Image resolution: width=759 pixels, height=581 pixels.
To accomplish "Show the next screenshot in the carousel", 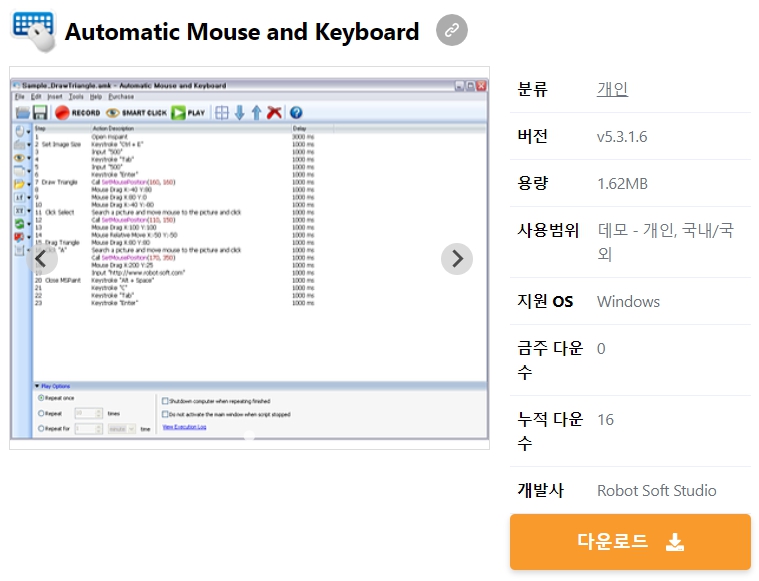I will [456, 259].
